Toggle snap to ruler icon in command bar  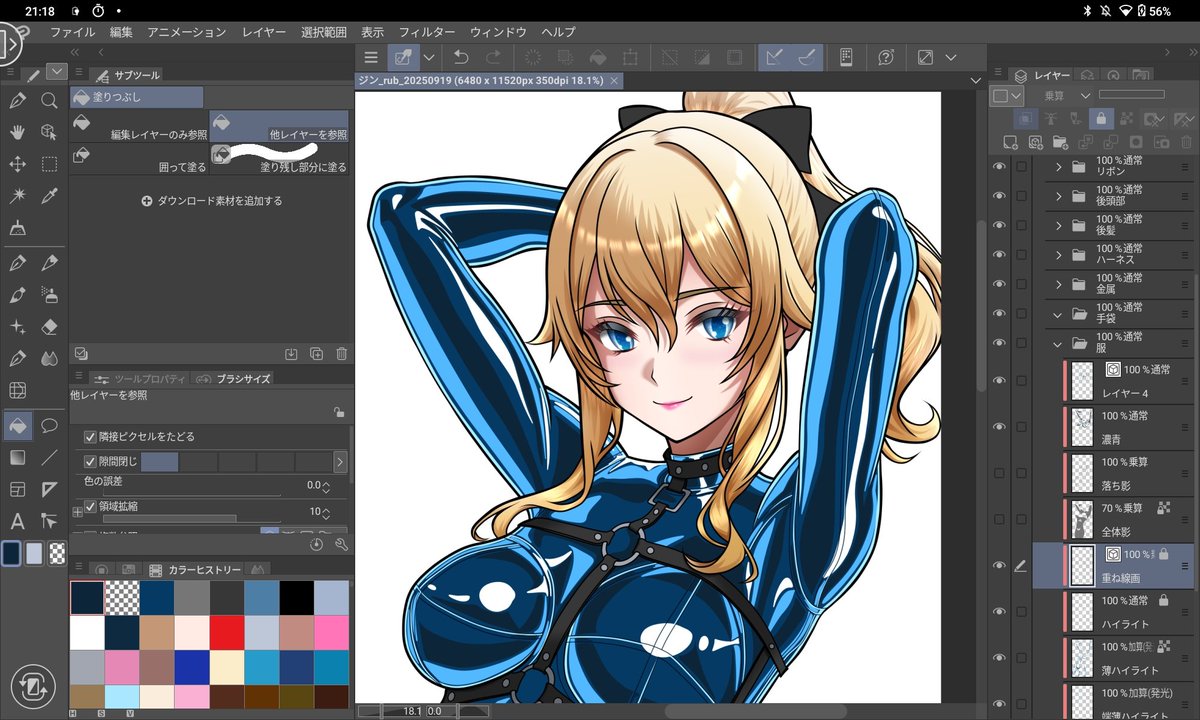[x=773, y=57]
